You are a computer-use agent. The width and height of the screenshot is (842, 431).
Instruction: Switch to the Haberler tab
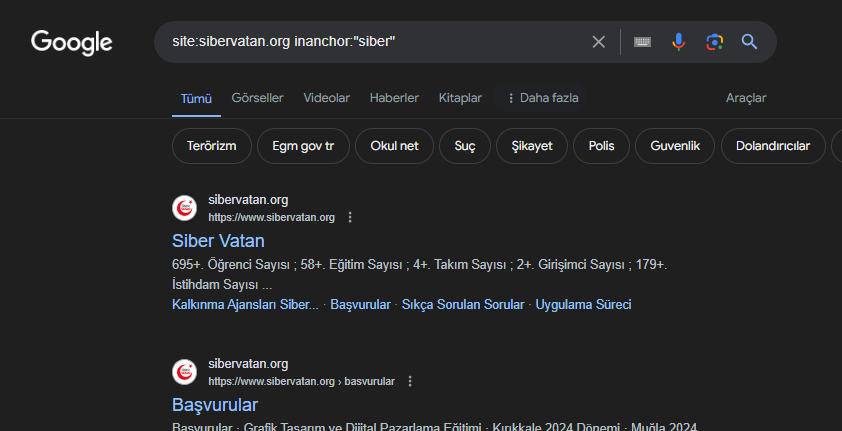(x=394, y=98)
